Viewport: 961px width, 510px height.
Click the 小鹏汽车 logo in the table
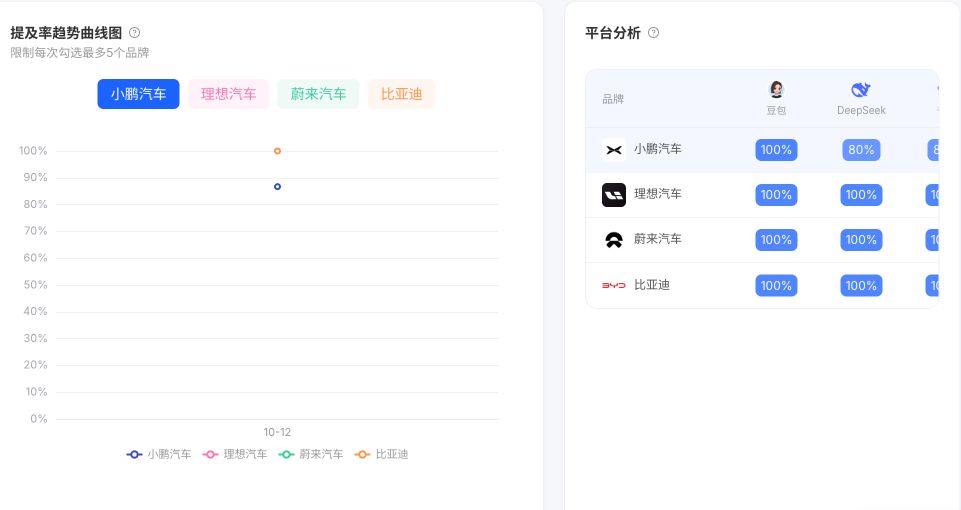click(x=613, y=150)
